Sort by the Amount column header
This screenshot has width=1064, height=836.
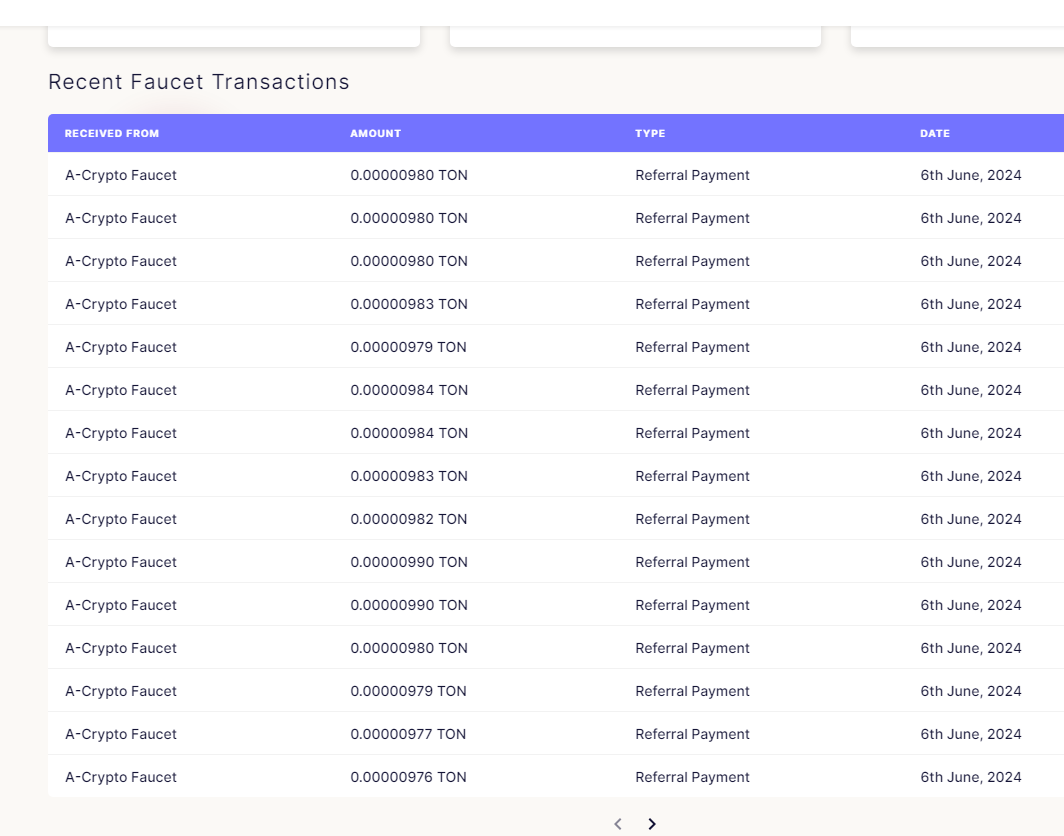click(x=375, y=133)
